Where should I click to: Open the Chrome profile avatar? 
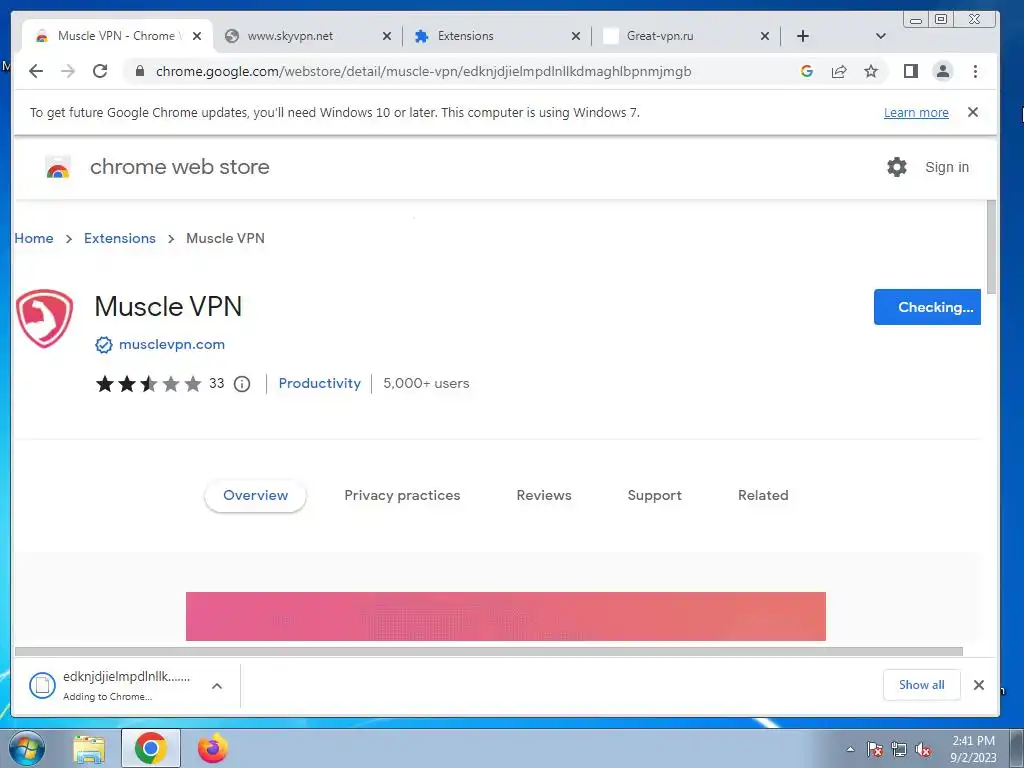coord(942,71)
